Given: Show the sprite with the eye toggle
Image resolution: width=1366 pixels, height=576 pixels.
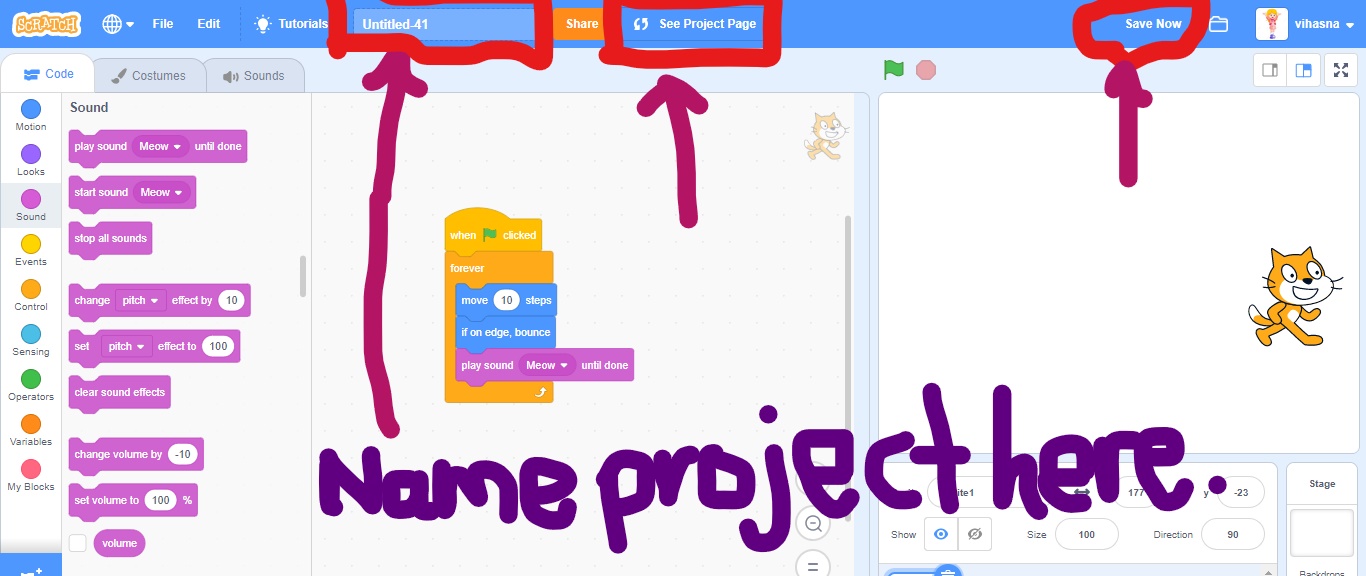Looking at the screenshot, I should coord(940,534).
